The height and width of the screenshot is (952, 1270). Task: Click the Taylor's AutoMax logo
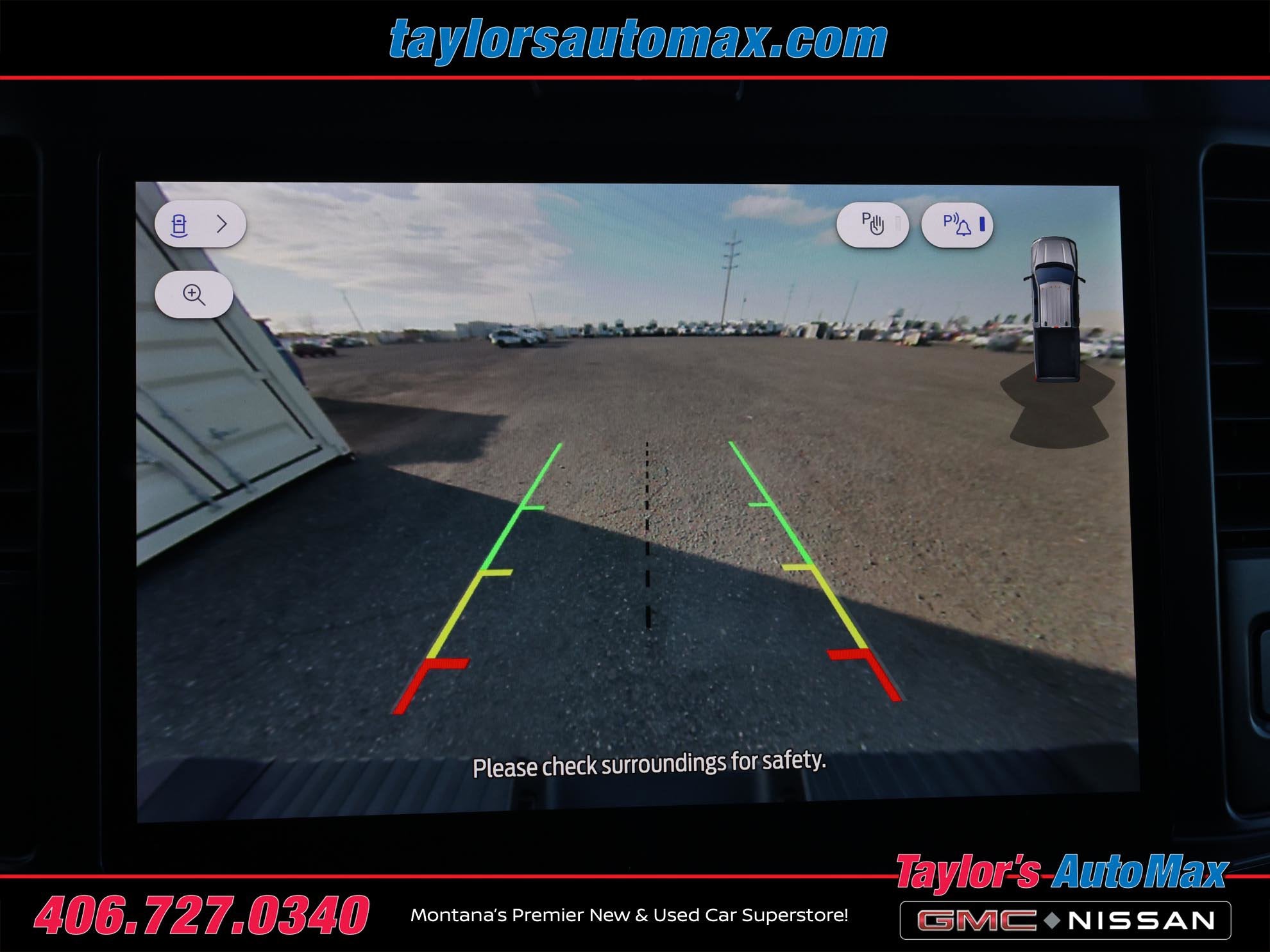[1062, 873]
